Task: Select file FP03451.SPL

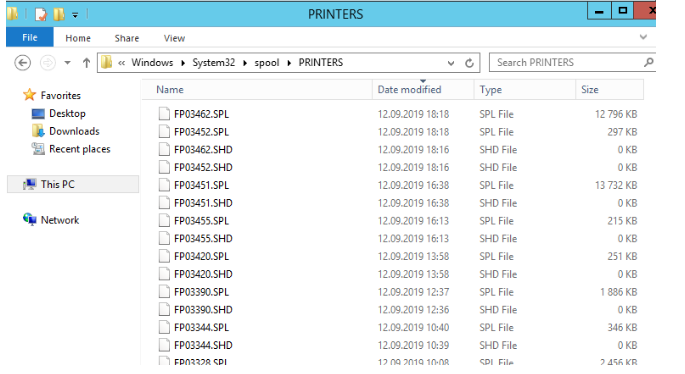Action: point(201,185)
